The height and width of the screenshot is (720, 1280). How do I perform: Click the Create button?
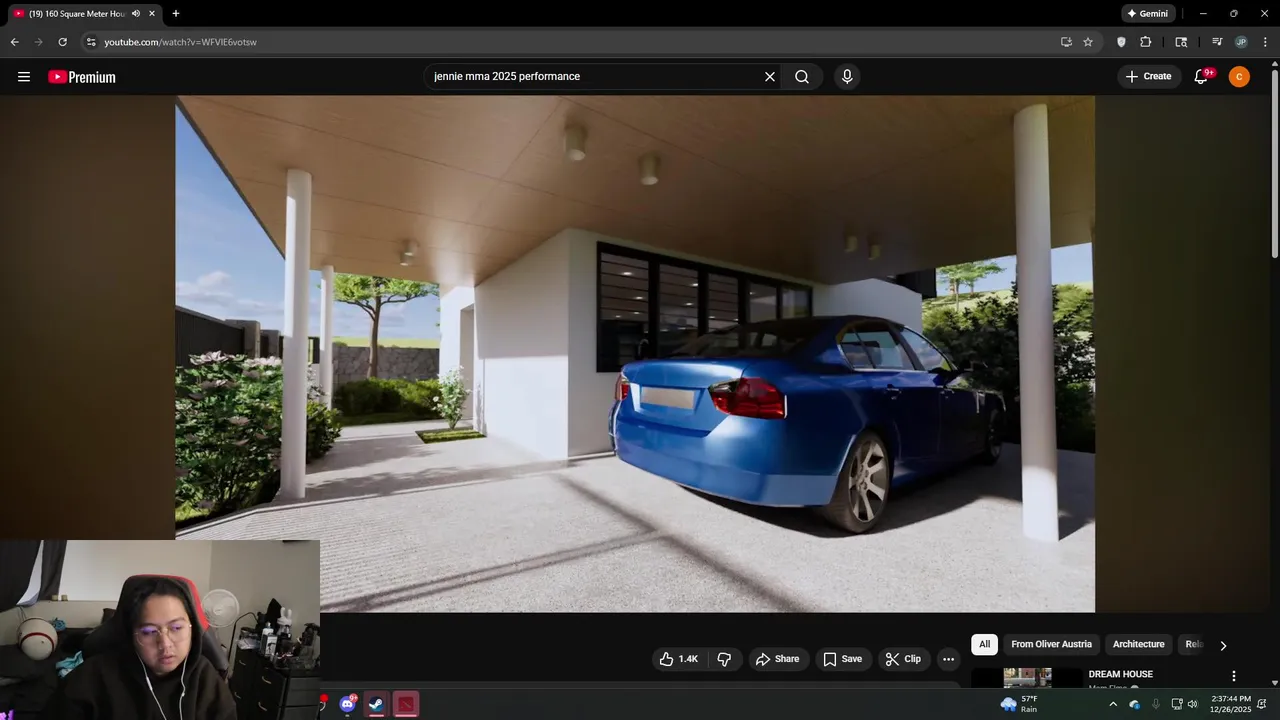1149,77
